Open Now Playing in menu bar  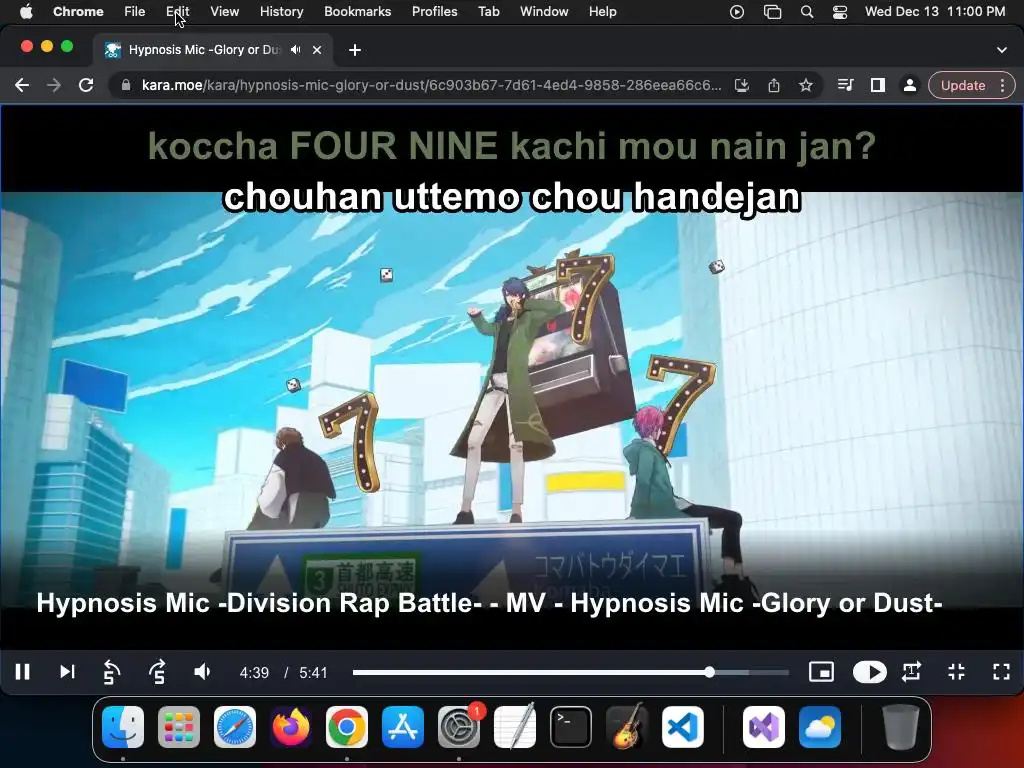(x=737, y=12)
